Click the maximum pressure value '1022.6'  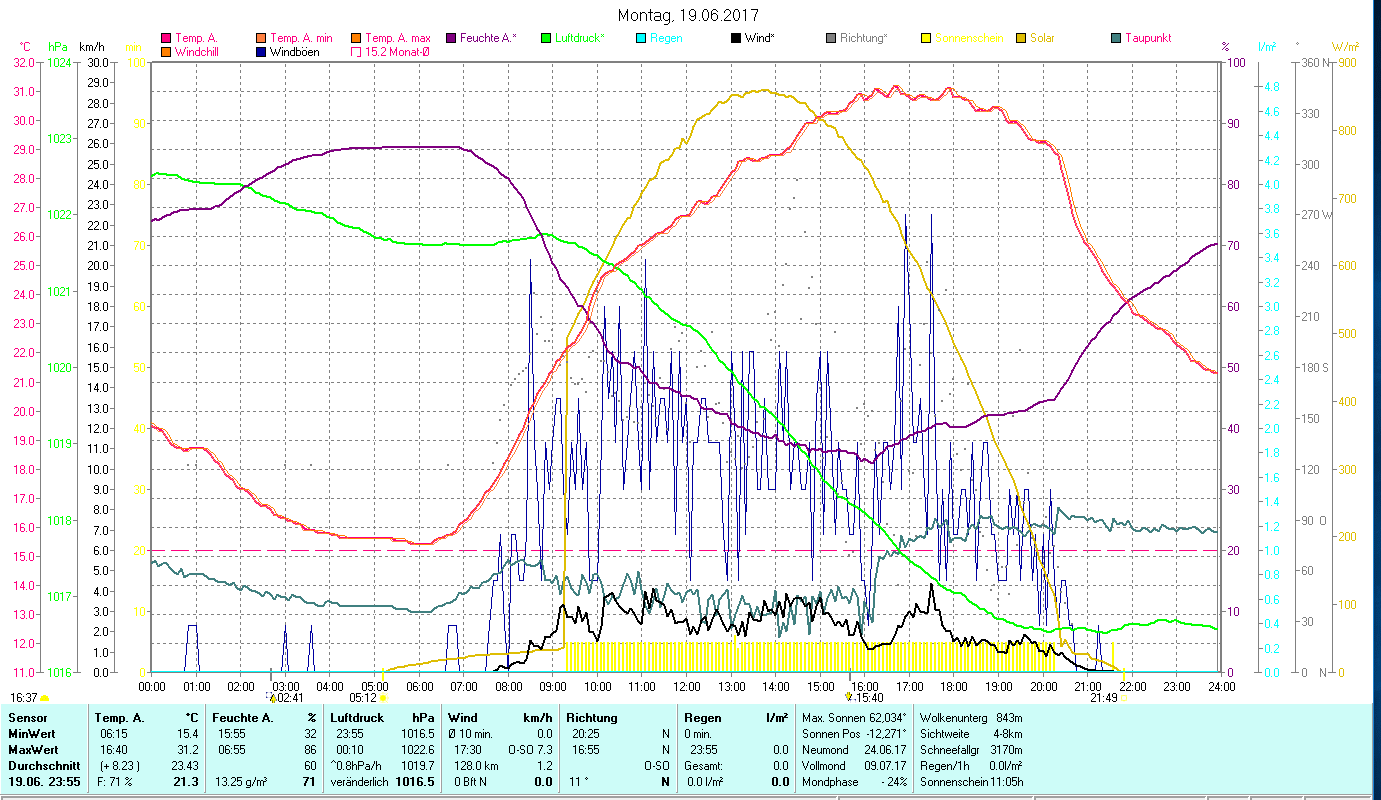(x=417, y=749)
